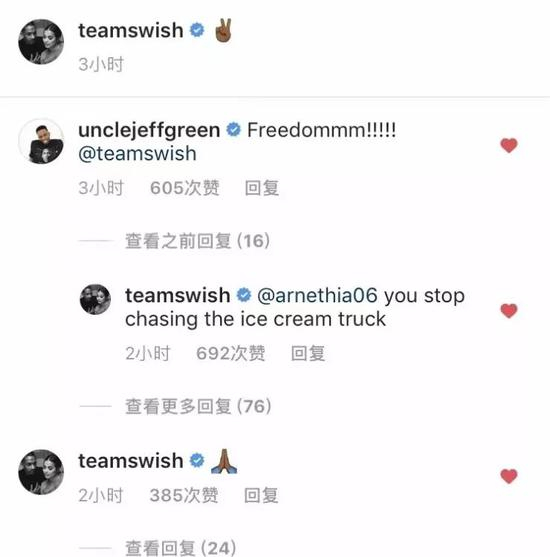
Task: Toggle heart on ice cream truck reply
Action: click(x=509, y=311)
